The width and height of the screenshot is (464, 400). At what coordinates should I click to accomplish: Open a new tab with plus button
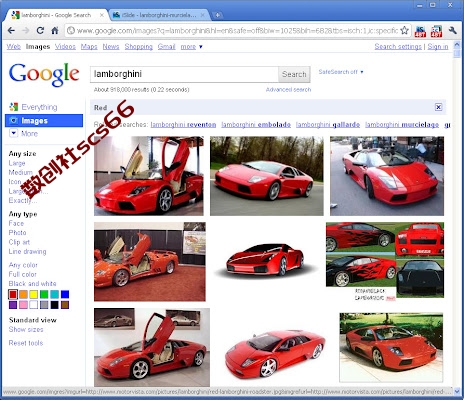pos(217,15)
